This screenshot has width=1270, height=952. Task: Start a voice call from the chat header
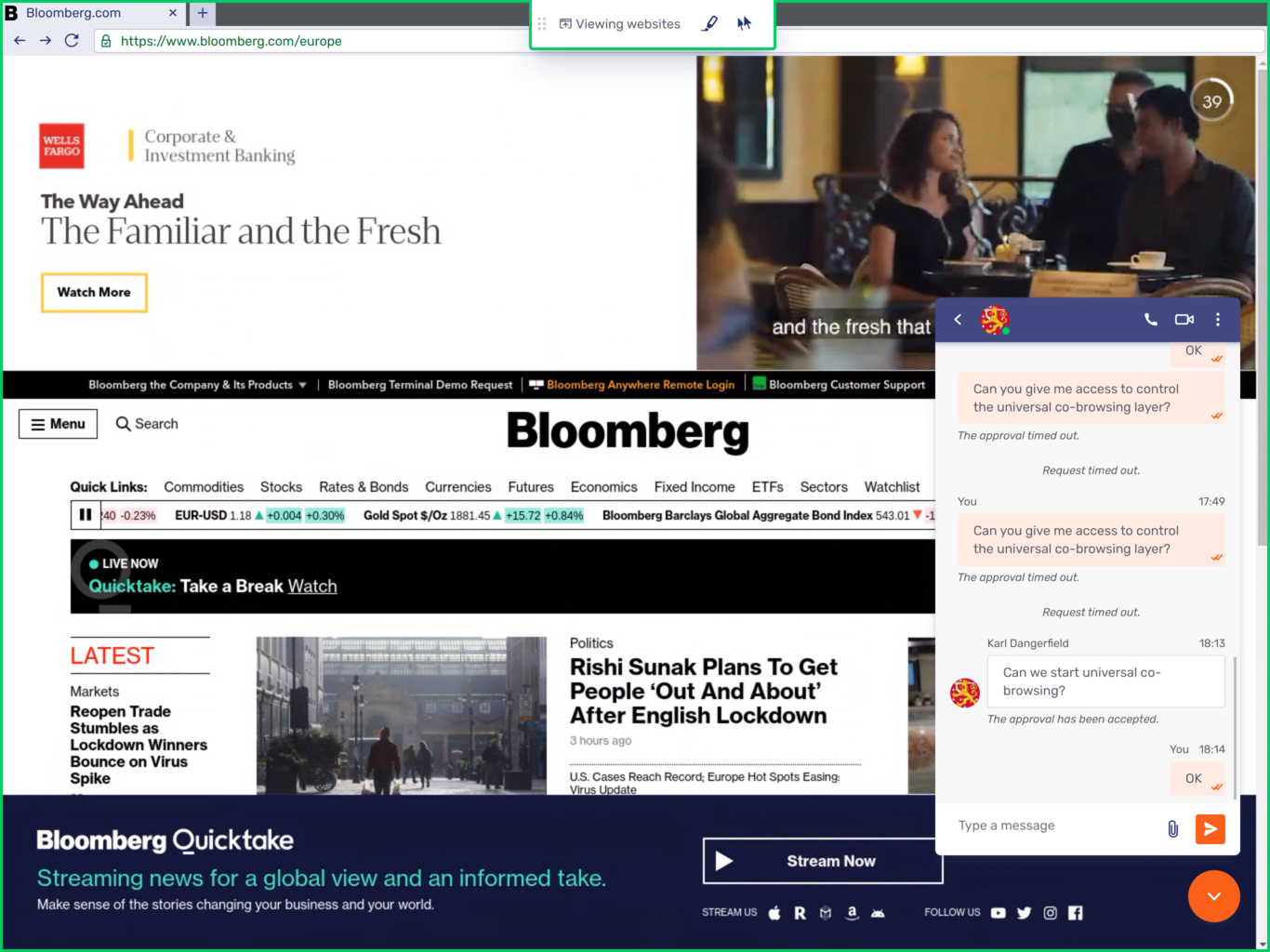1150,319
